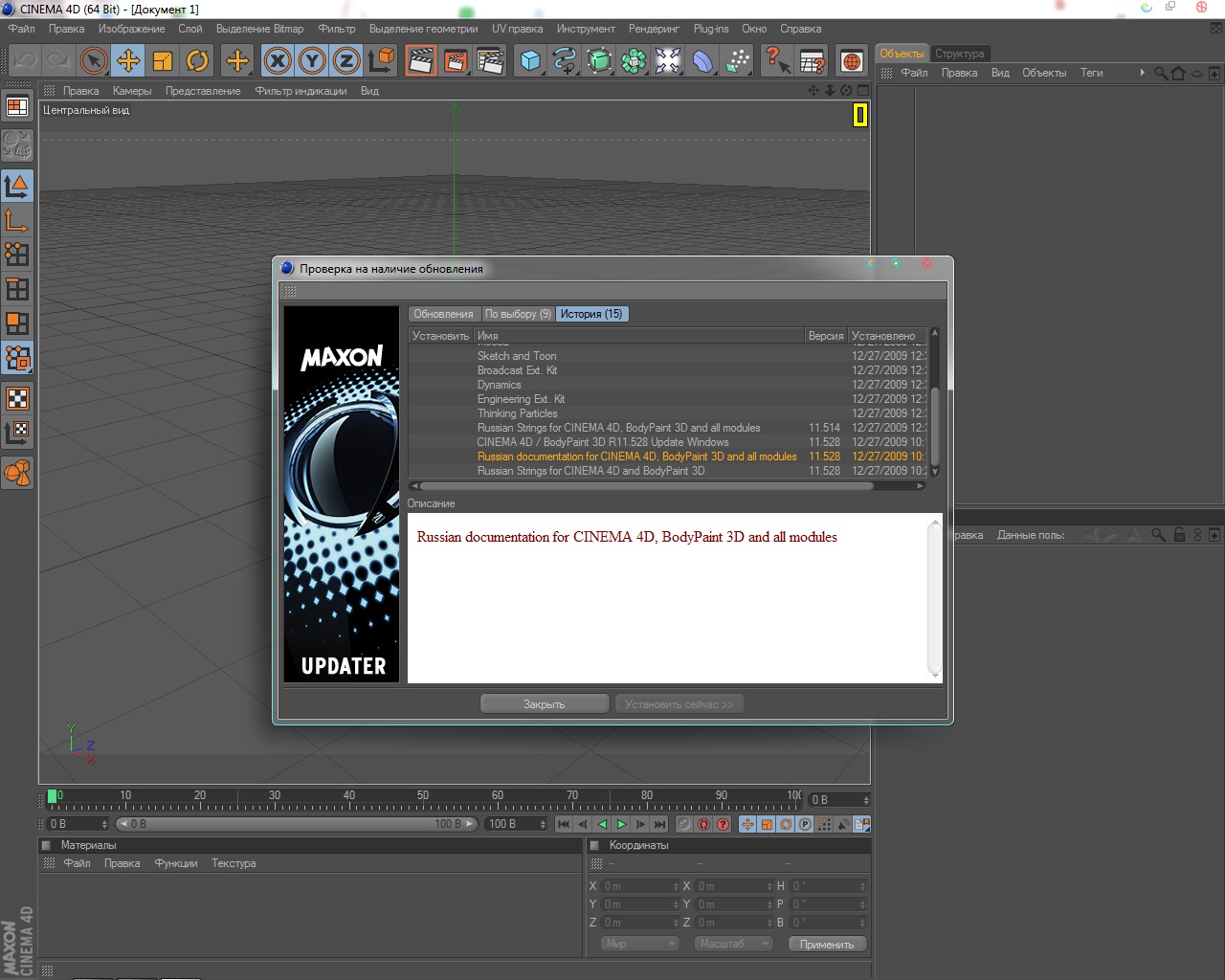Screen dimensions: 1225x980
Task: Switch to the Обновления tab
Action: 443,314
